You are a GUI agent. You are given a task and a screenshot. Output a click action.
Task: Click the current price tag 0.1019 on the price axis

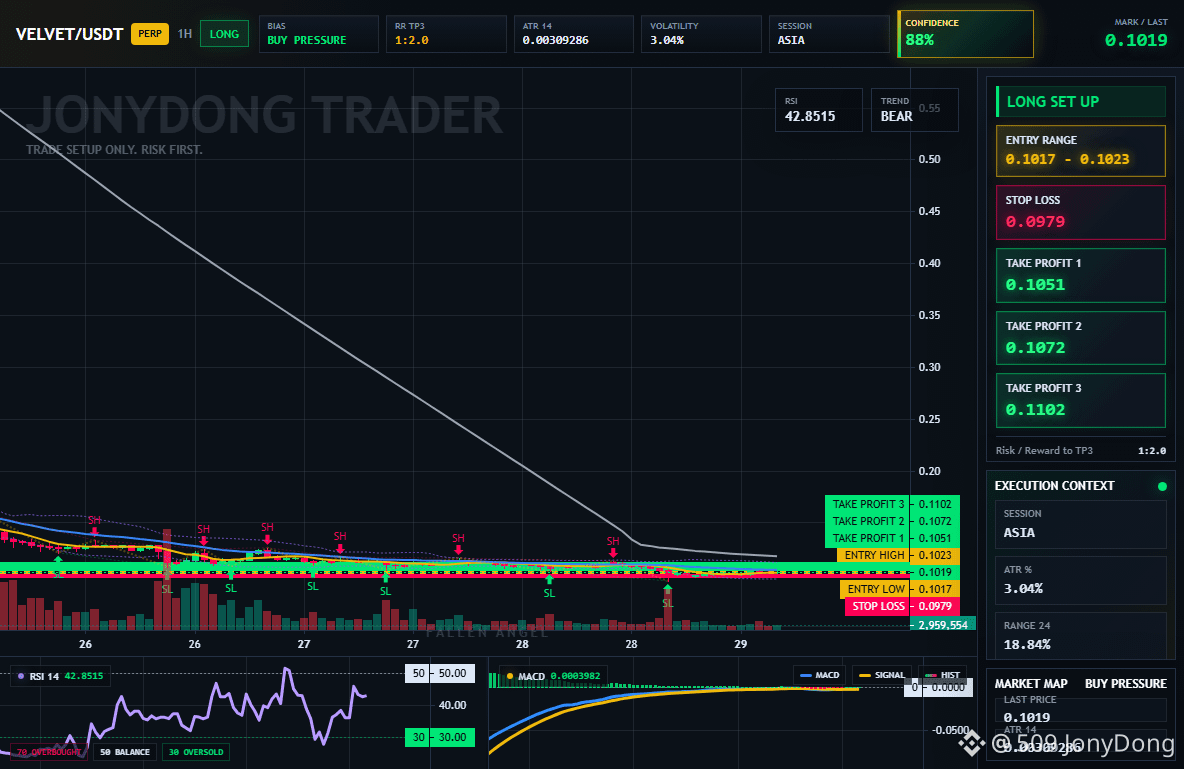[935, 572]
